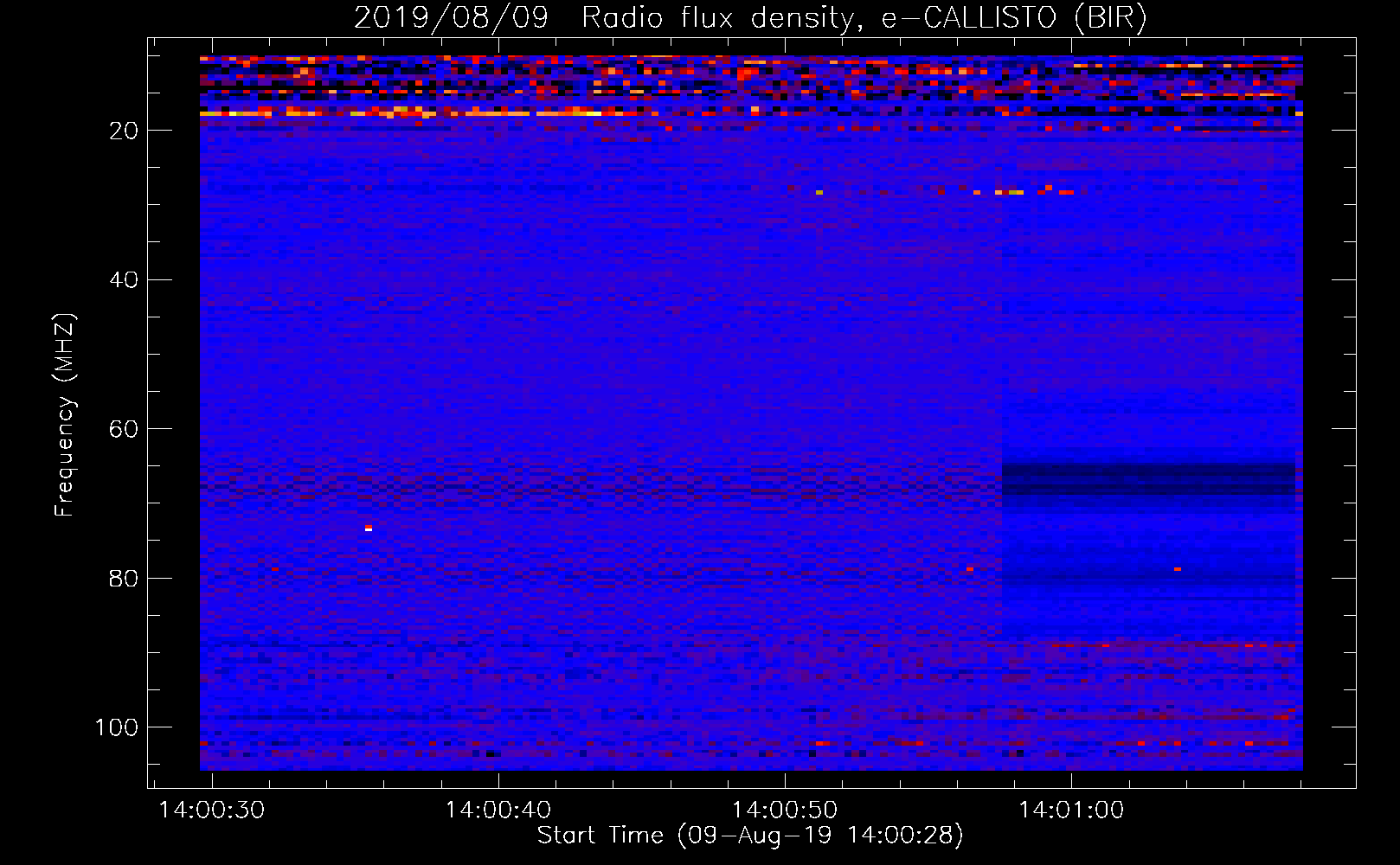Click the 60 MHz frequency tick label
Image resolution: width=1400 pixels, height=865 pixels.
(125, 429)
